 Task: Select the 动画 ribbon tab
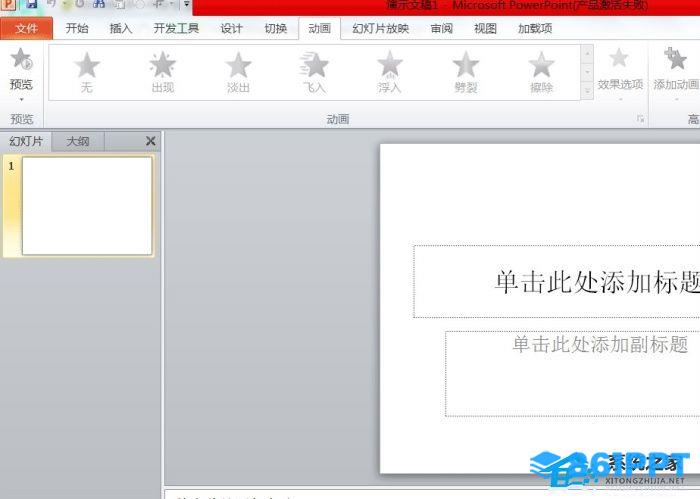tap(320, 29)
